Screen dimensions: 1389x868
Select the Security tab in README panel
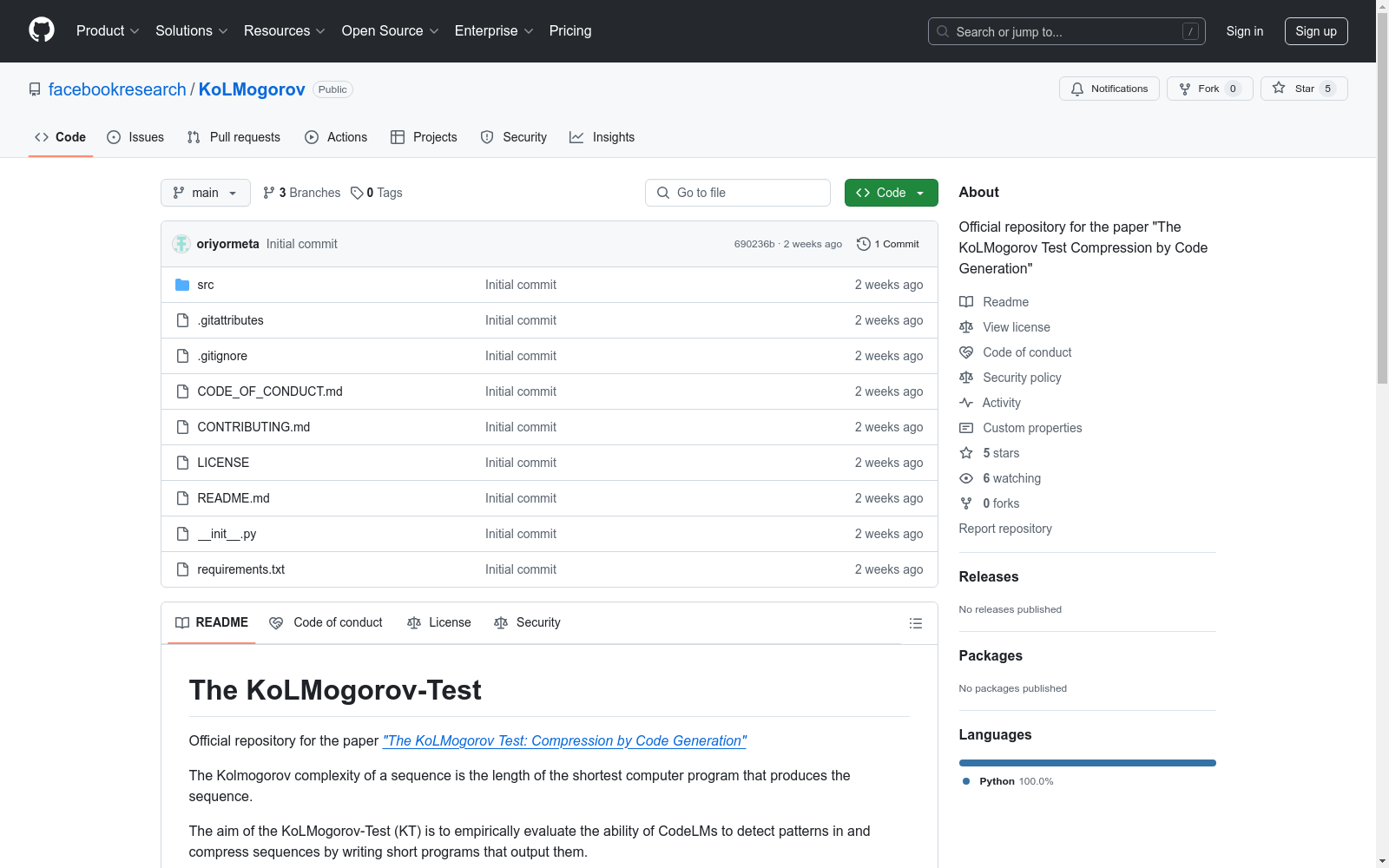(527, 622)
